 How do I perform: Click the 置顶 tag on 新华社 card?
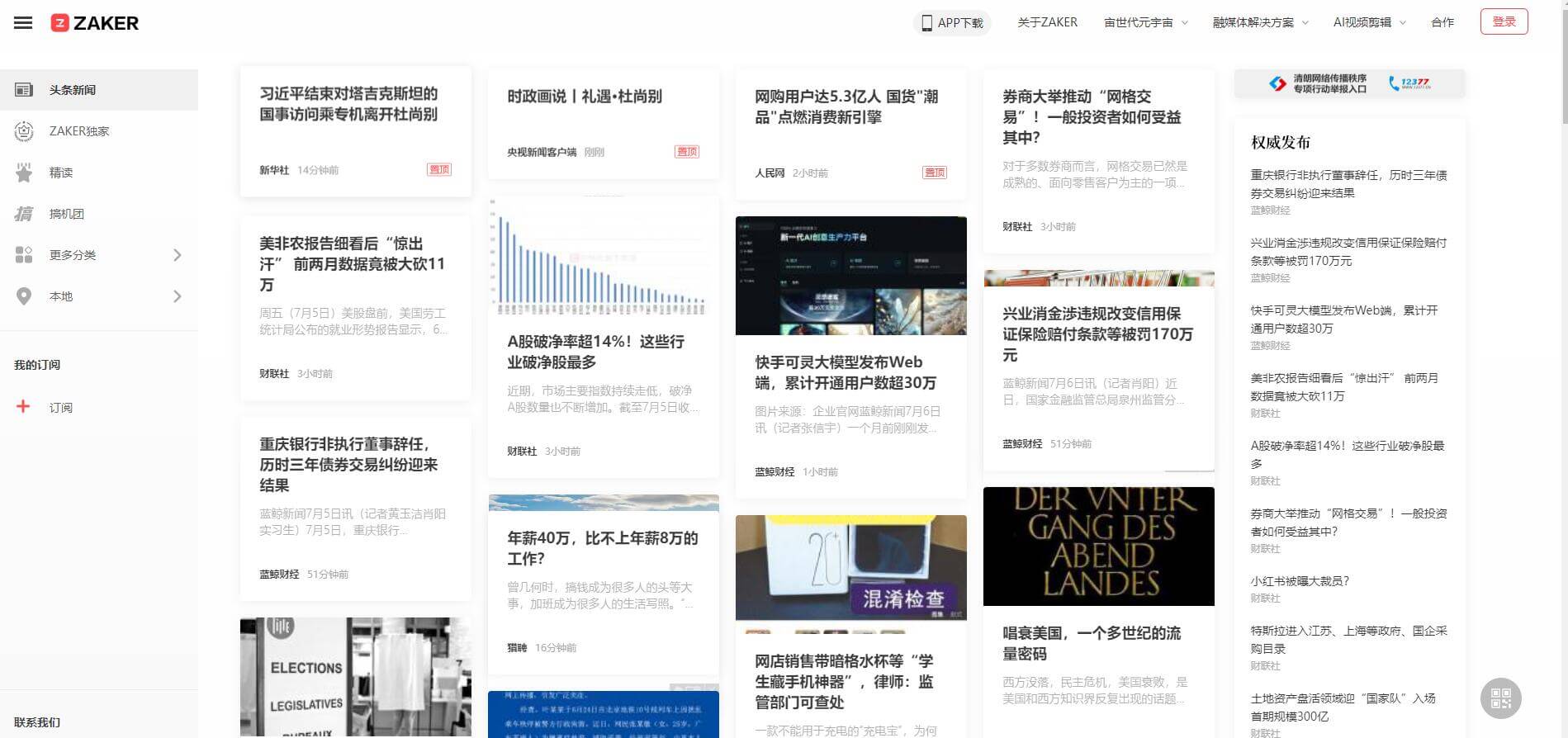click(439, 169)
